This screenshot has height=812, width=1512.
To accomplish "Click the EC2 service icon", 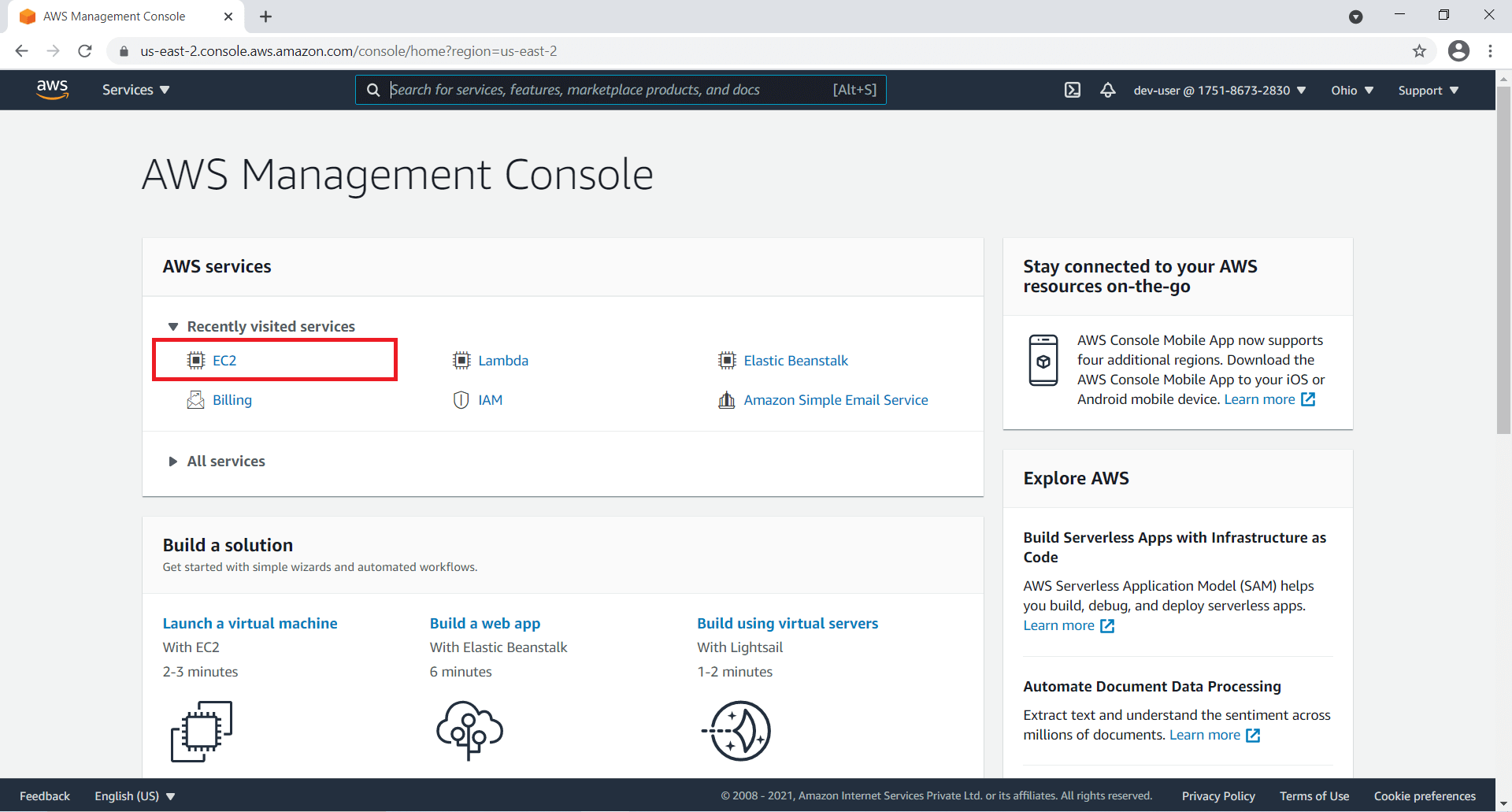I will 195,360.
